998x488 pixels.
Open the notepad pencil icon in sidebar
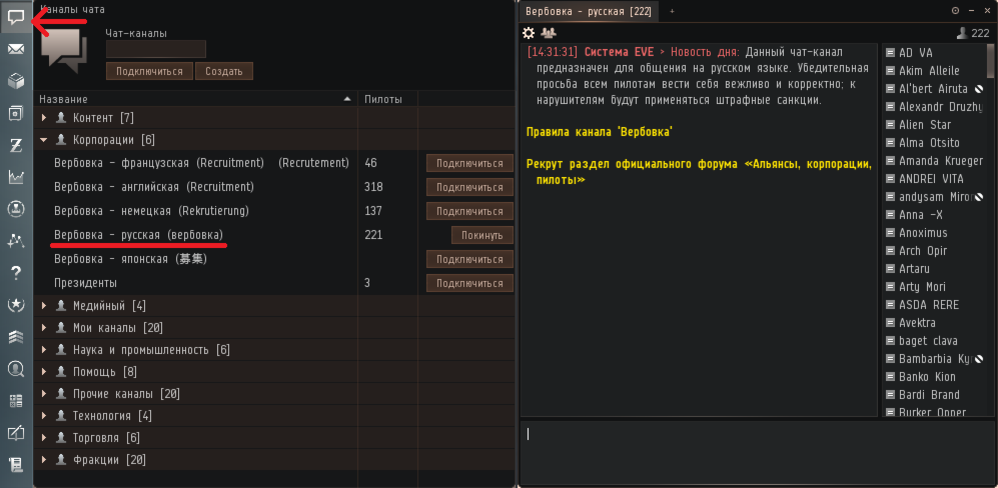[x=16, y=433]
